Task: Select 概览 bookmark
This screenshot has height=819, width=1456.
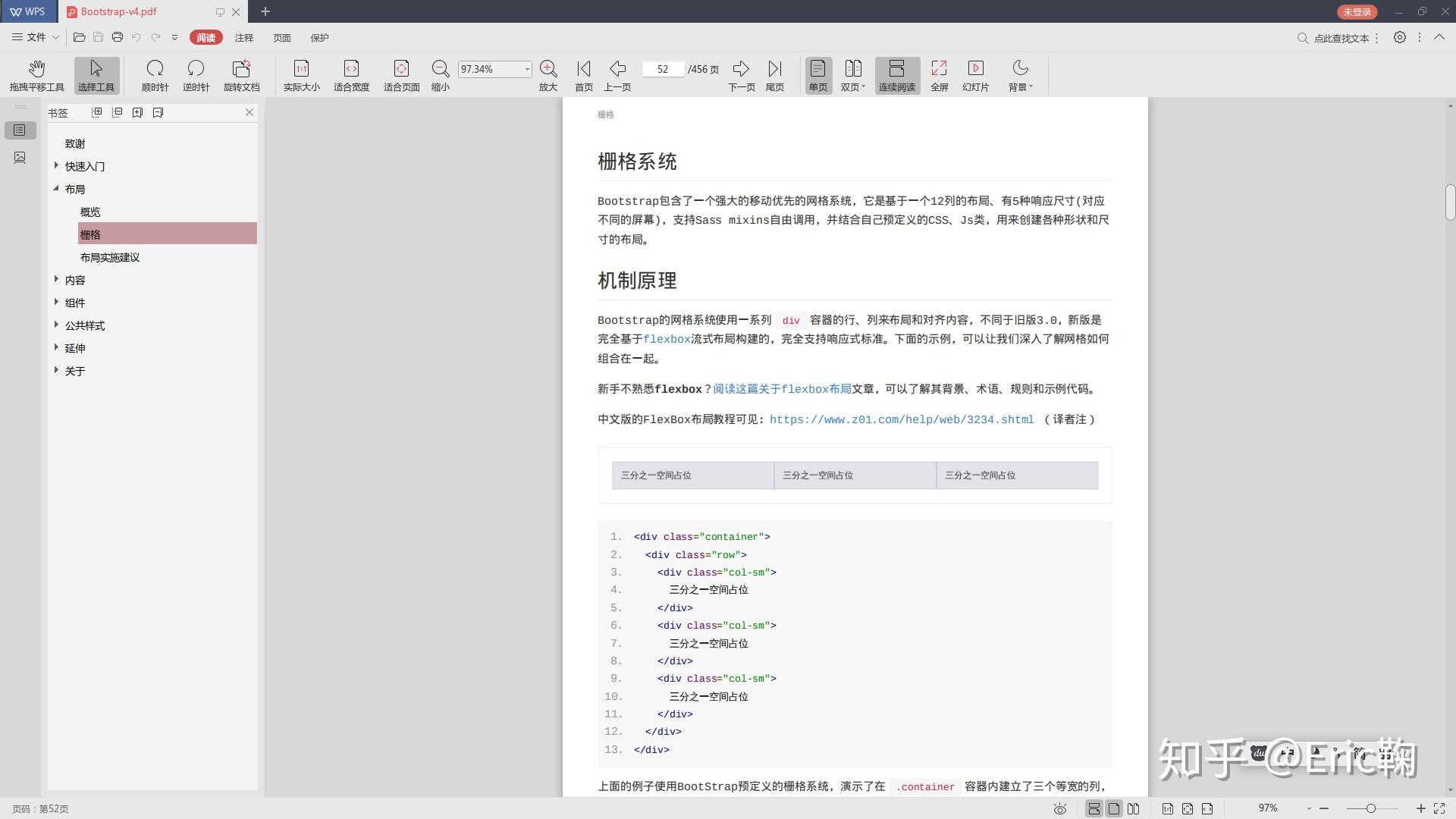Action: coord(90,212)
